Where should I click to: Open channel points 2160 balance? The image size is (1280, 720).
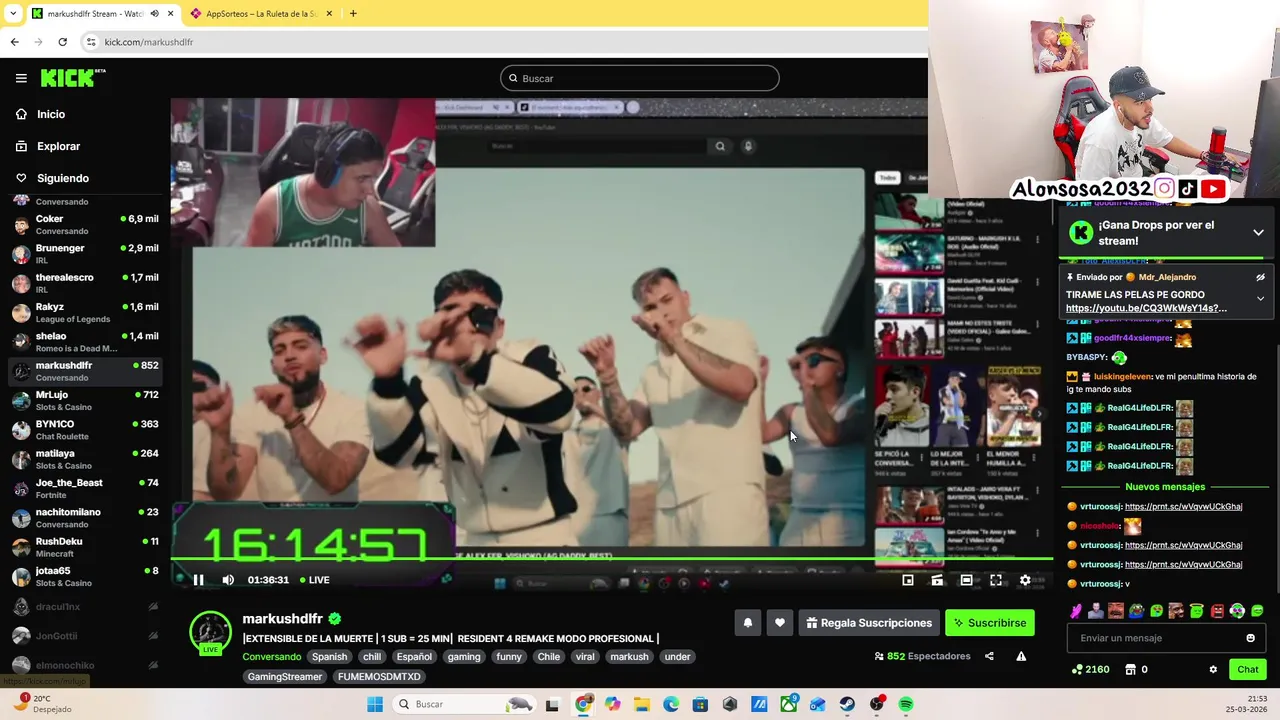pyautogui.click(x=1090, y=669)
